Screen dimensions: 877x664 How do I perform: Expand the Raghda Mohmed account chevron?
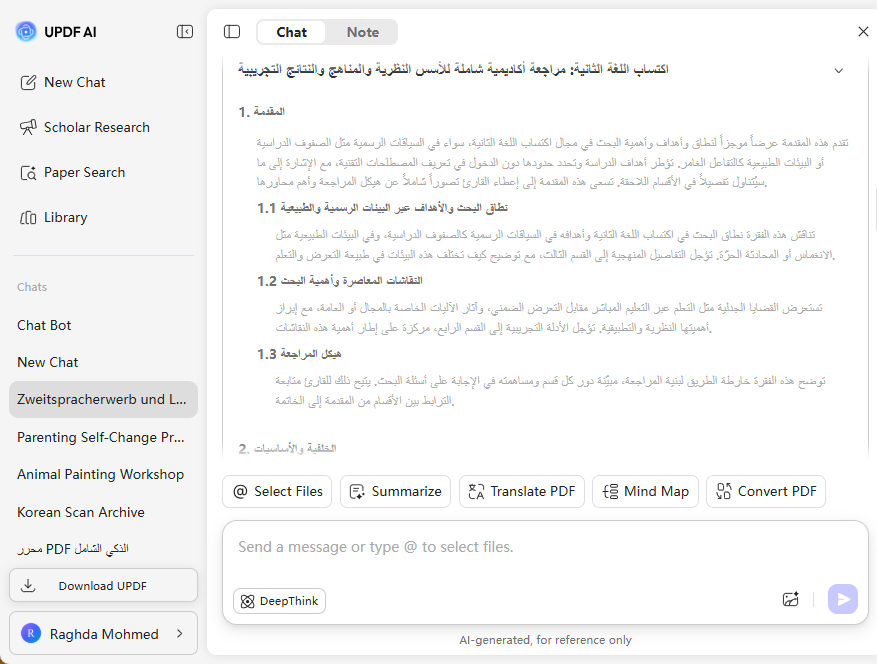click(180, 633)
